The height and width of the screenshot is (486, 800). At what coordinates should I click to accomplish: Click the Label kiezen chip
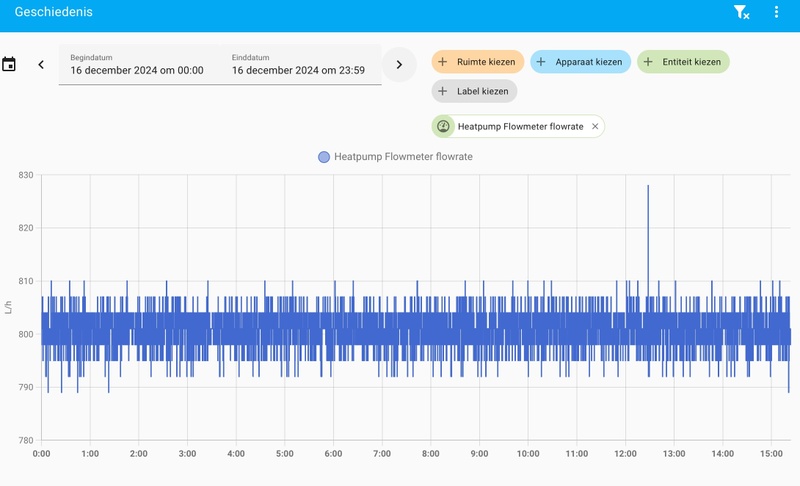474,91
